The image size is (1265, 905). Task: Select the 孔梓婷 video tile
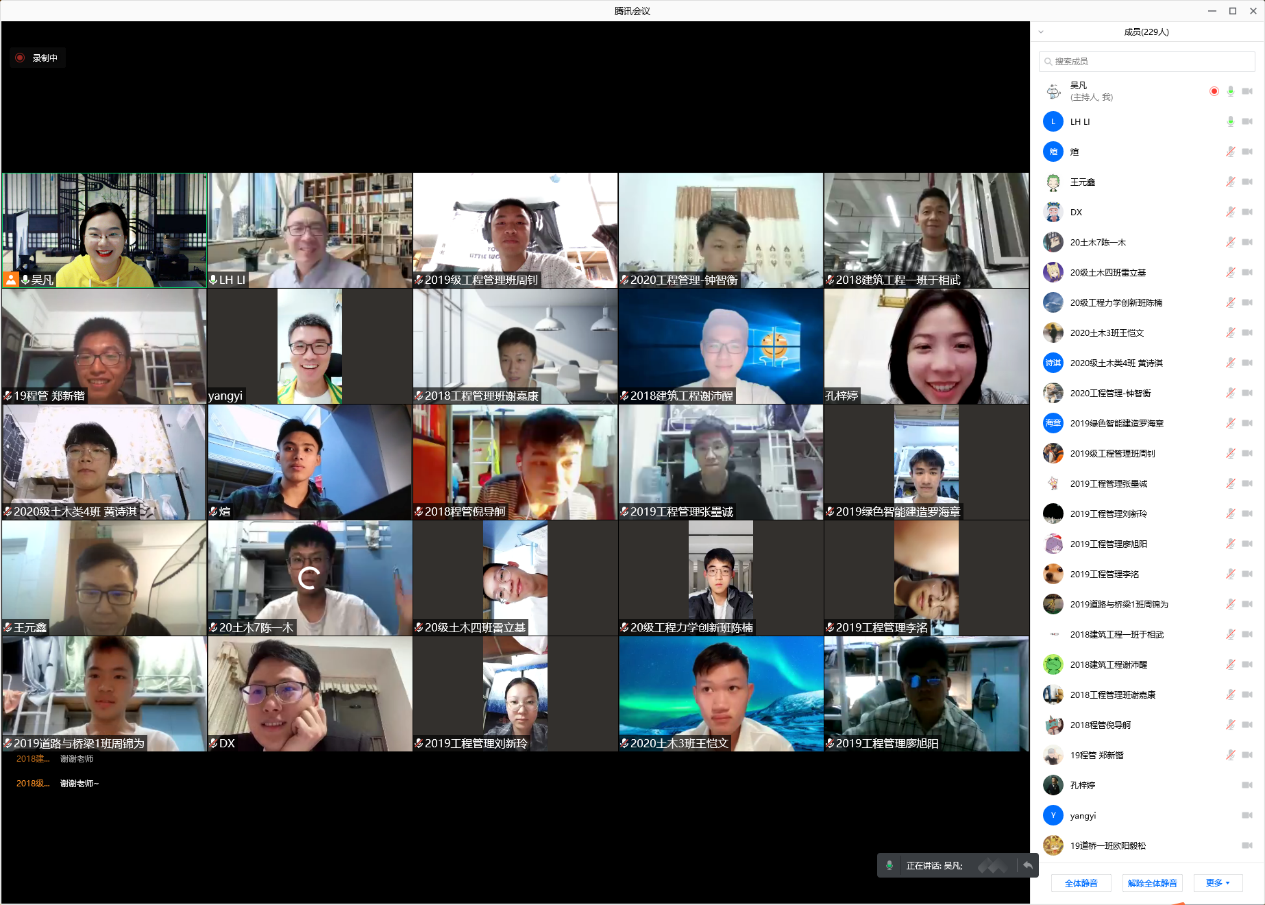926,346
